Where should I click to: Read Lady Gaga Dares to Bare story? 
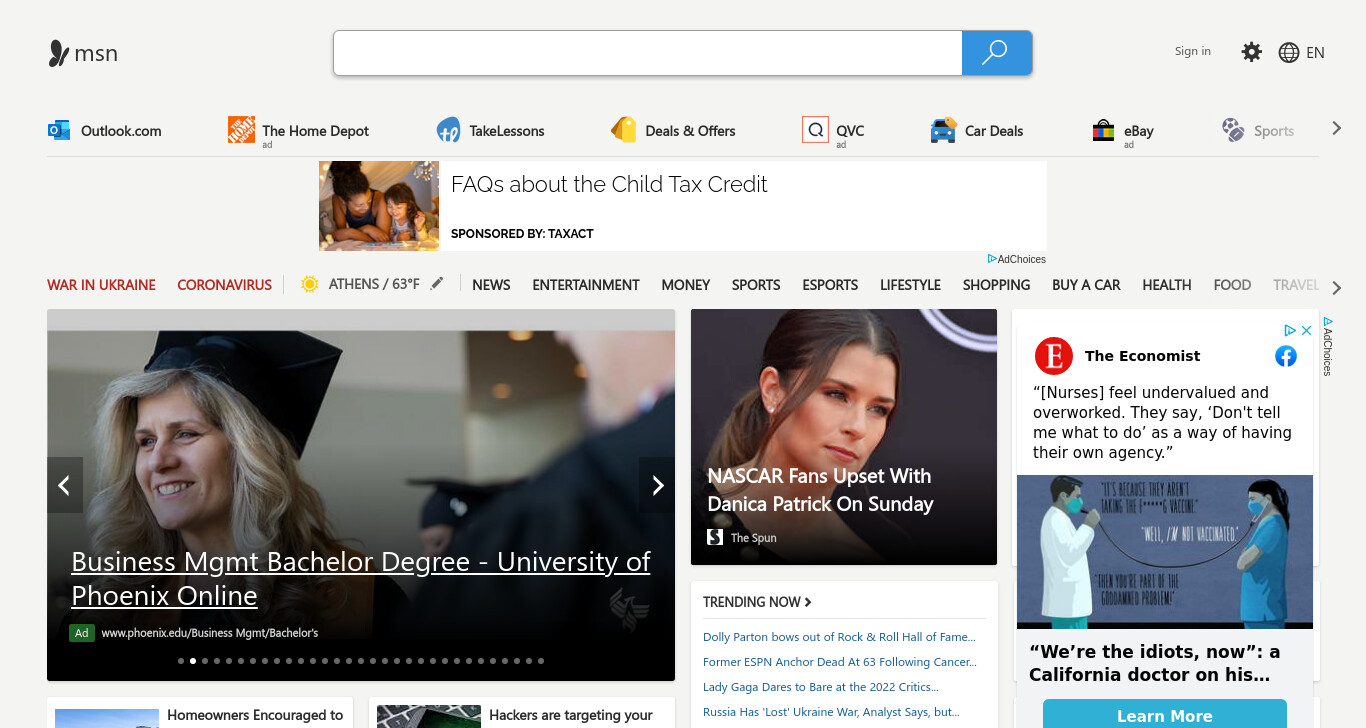821,687
